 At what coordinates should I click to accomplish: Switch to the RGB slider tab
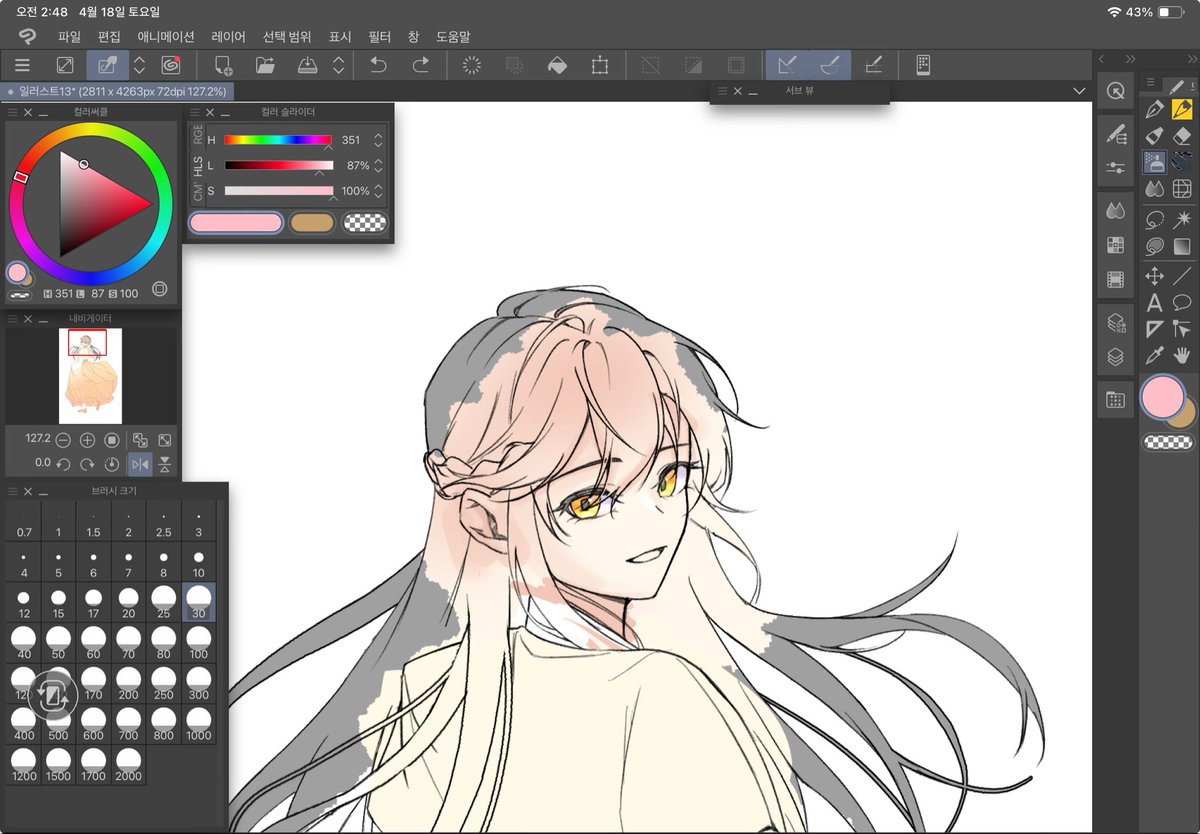198,135
